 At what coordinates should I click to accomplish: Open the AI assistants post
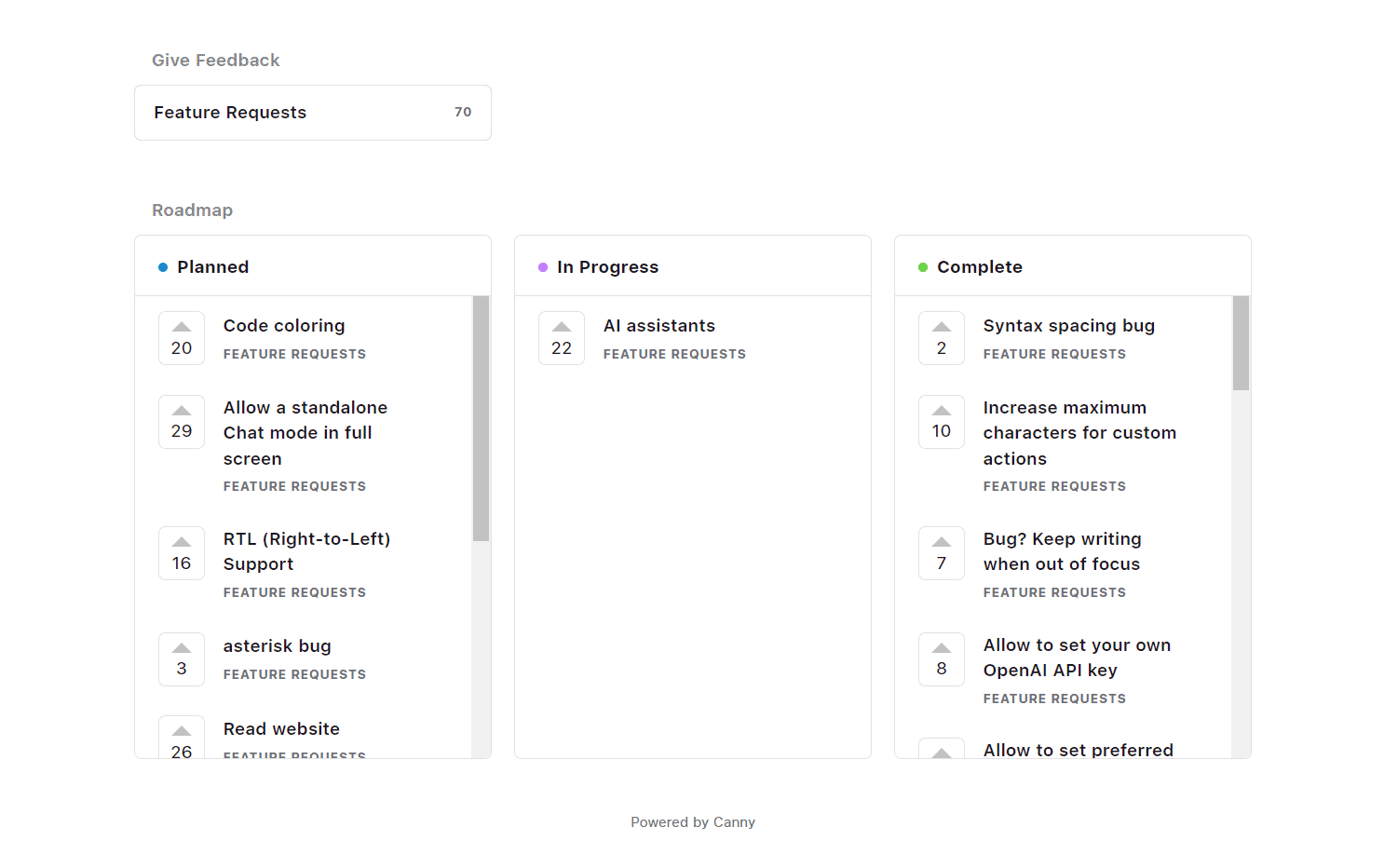[659, 326]
